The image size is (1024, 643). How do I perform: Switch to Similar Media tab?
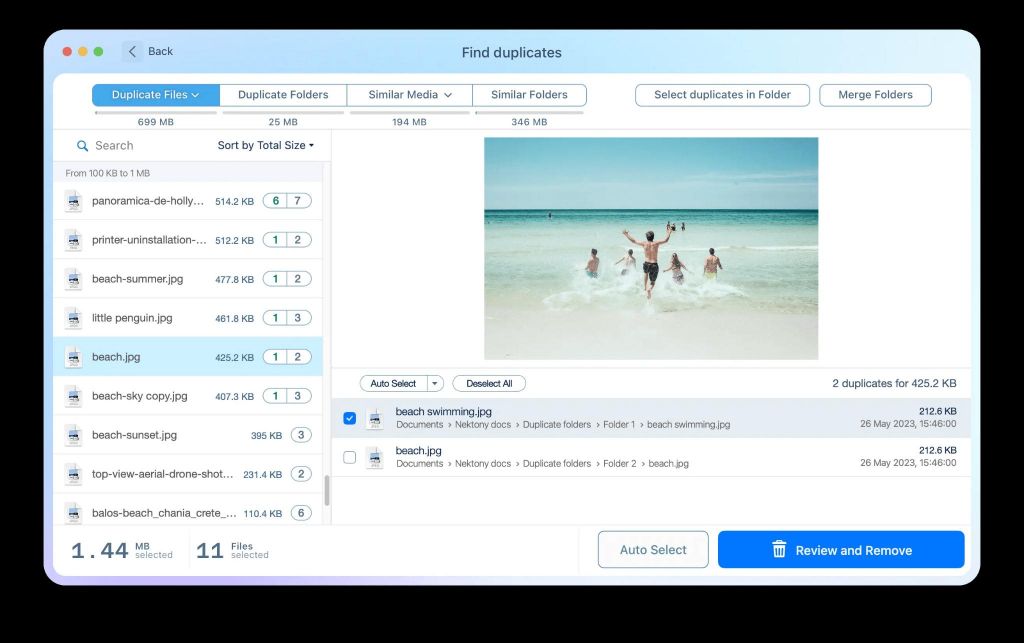[409, 95]
